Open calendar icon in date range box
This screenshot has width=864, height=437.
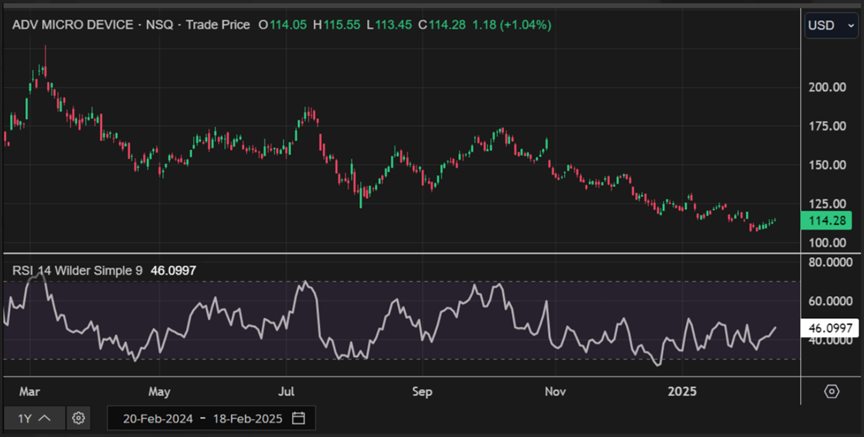tap(298, 417)
